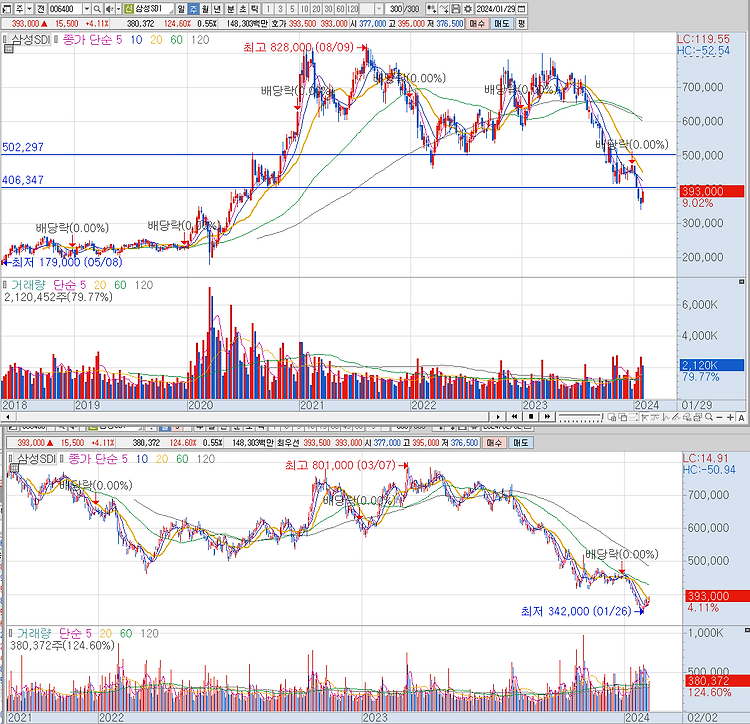The height and width of the screenshot is (724, 750).
Task: Open the top-left chart window menu icon
Action: click(x=5, y=9)
